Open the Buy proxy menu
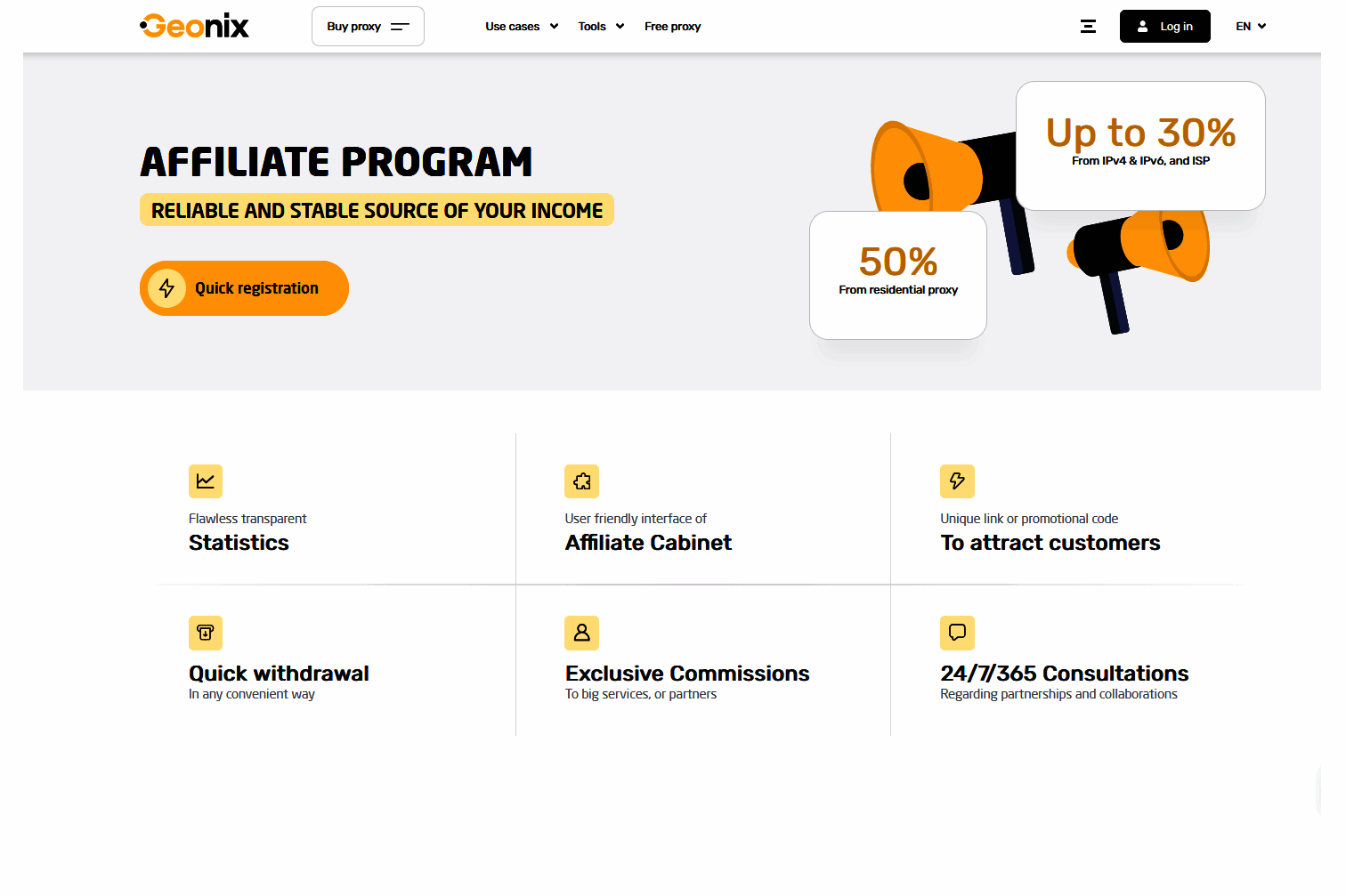This screenshot has width=1346, height=896. point(368,27)
